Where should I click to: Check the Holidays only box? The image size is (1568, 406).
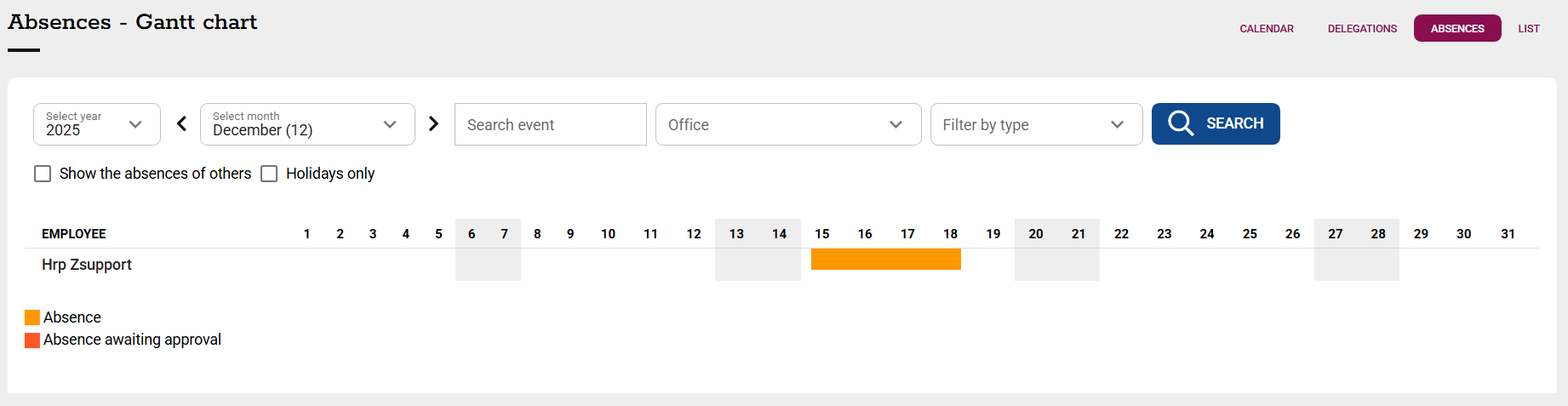coord(269,174)
